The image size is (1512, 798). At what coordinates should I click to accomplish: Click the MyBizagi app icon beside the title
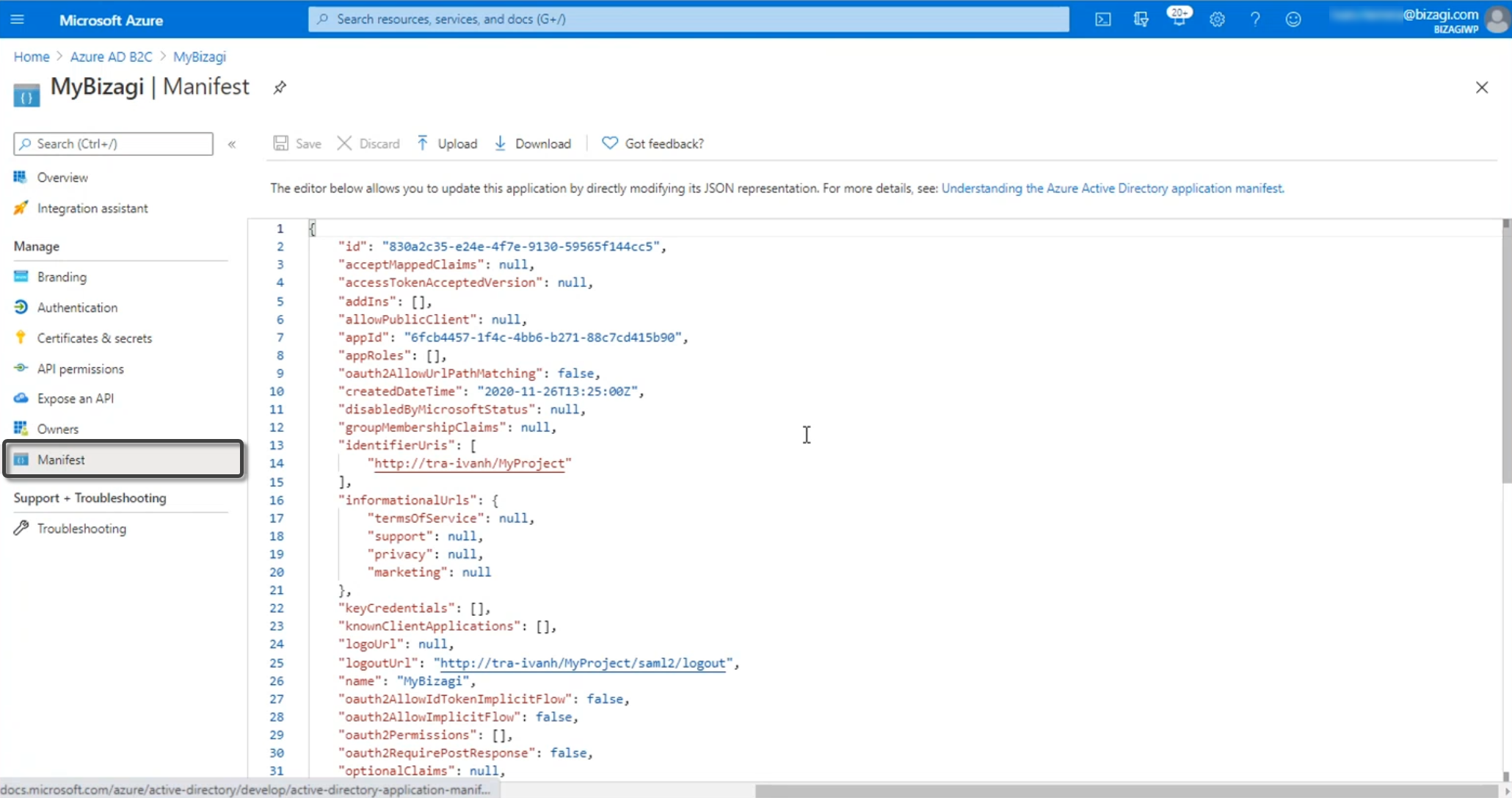coord(26,95)
